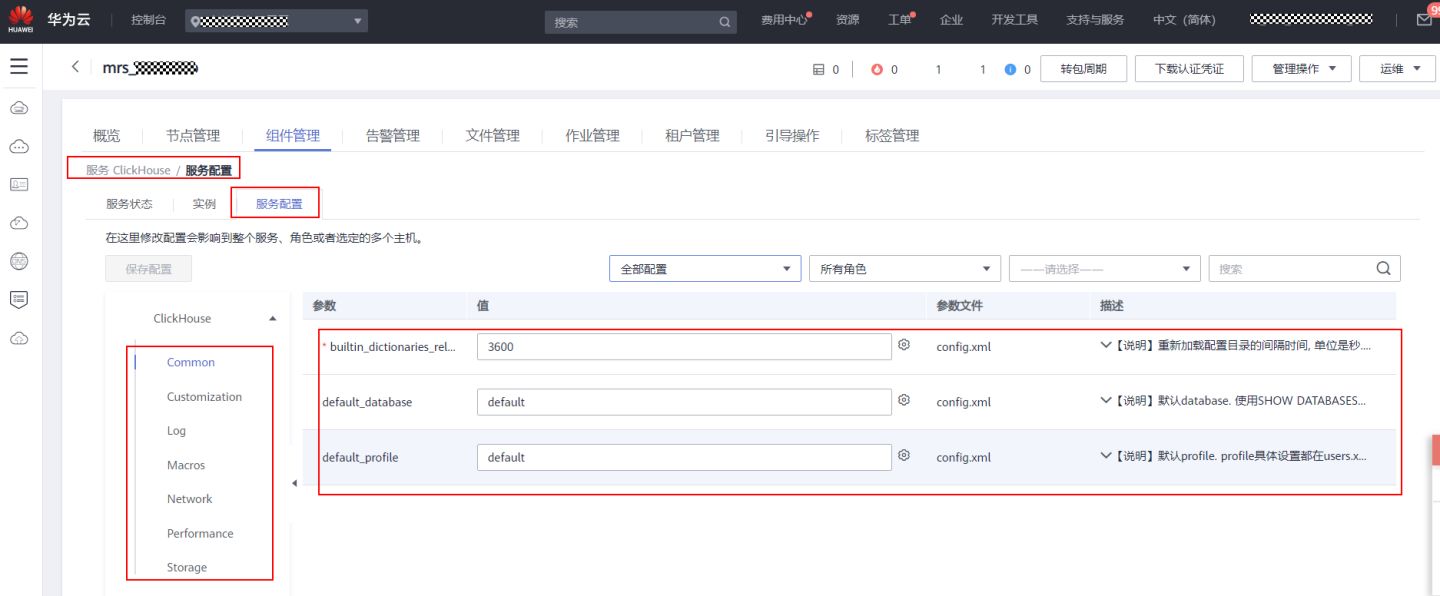Screen dimensions: 1440x596
Task: Select the Storage config category
Action: pos(187,567)
